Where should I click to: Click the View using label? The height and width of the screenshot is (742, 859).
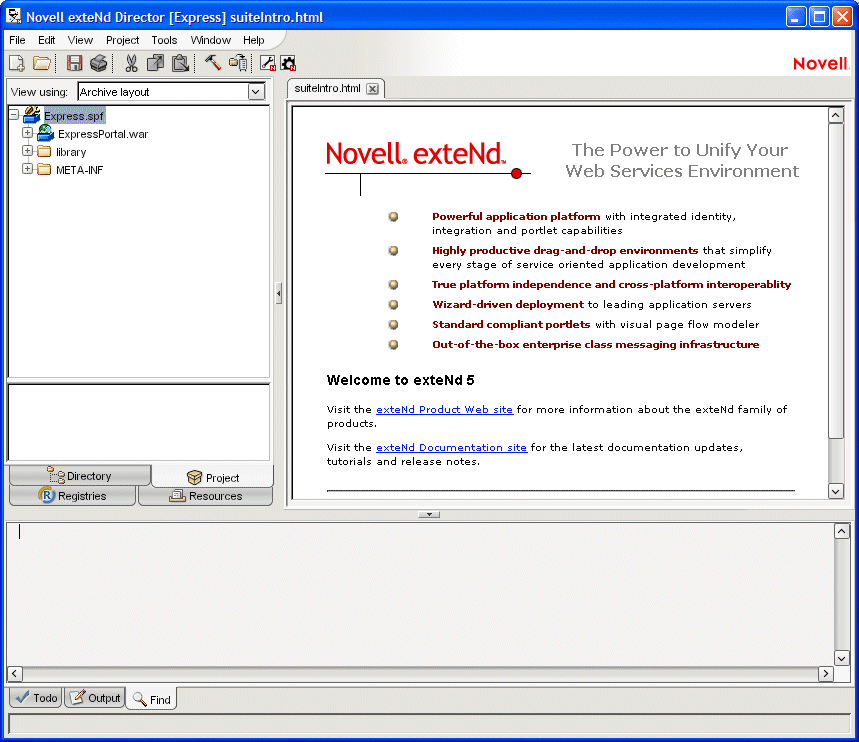click(39, 92)
